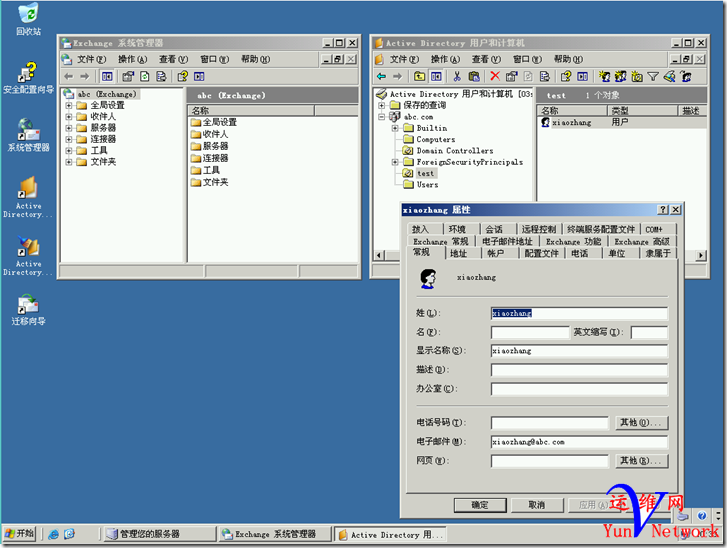Switch to the 帐户 tab
The image size is (727, 548).
tap(496, 253)
